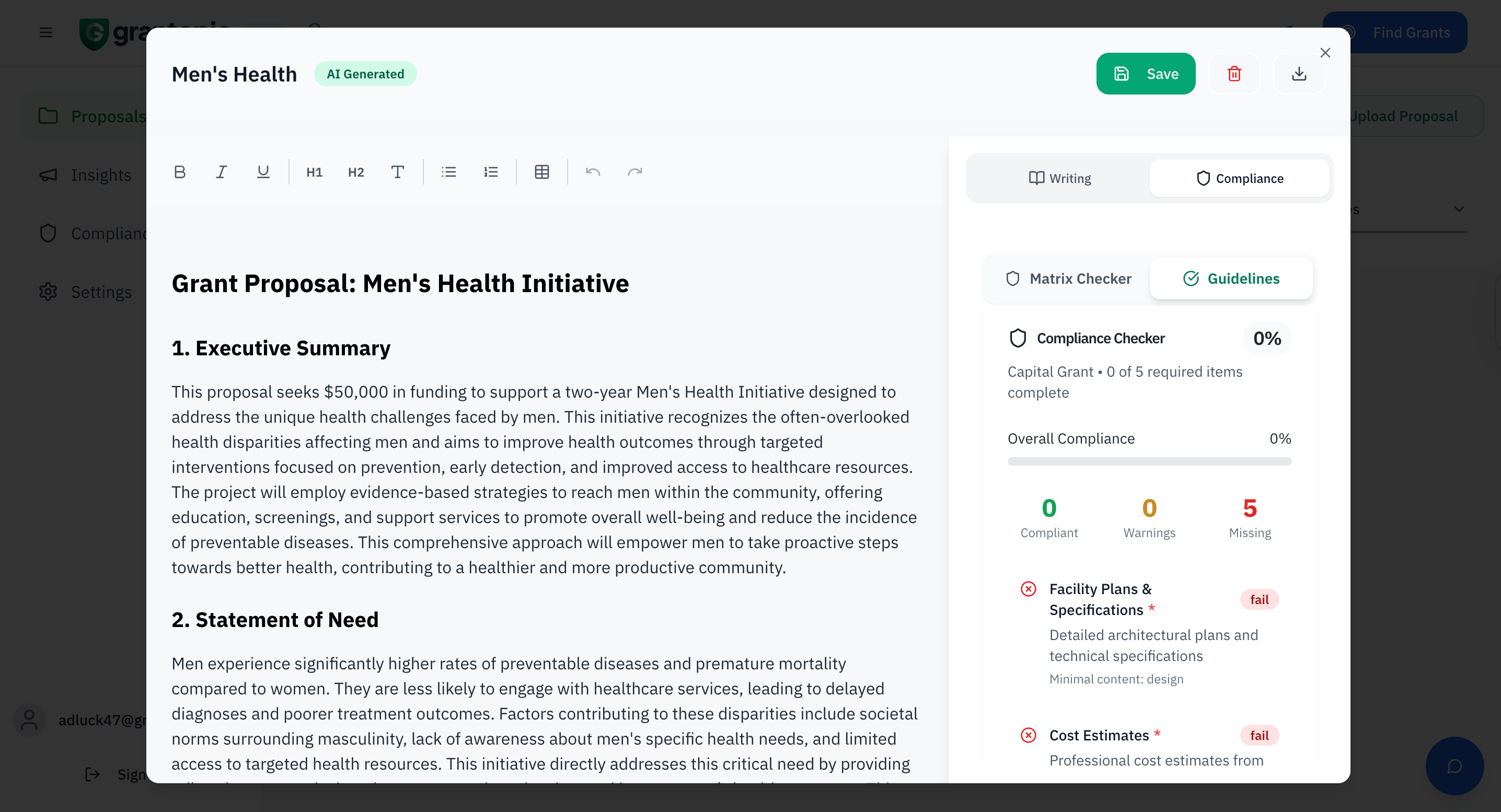Click the user avatar icon in sidebar

[29, 720]
